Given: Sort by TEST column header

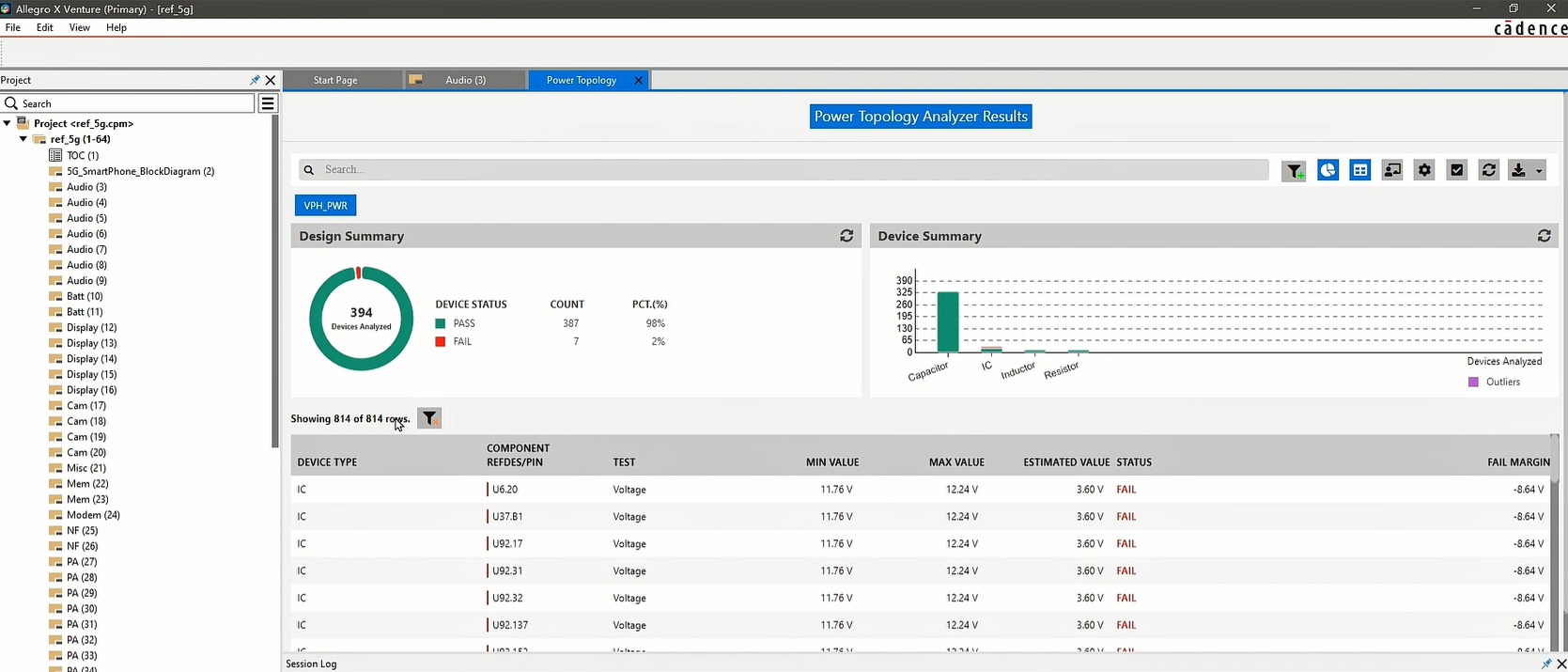Looking at the screenshot, I should point(624,462).
